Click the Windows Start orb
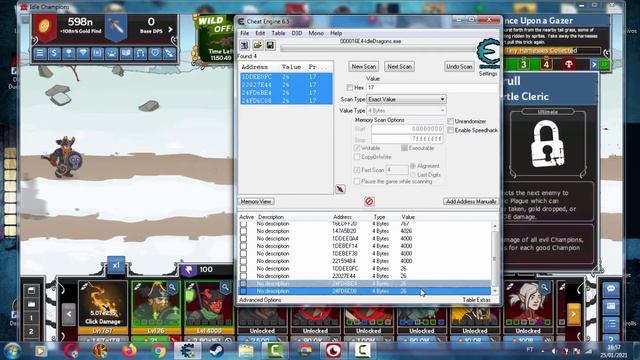Screen dimensions: 640x360 12,351
